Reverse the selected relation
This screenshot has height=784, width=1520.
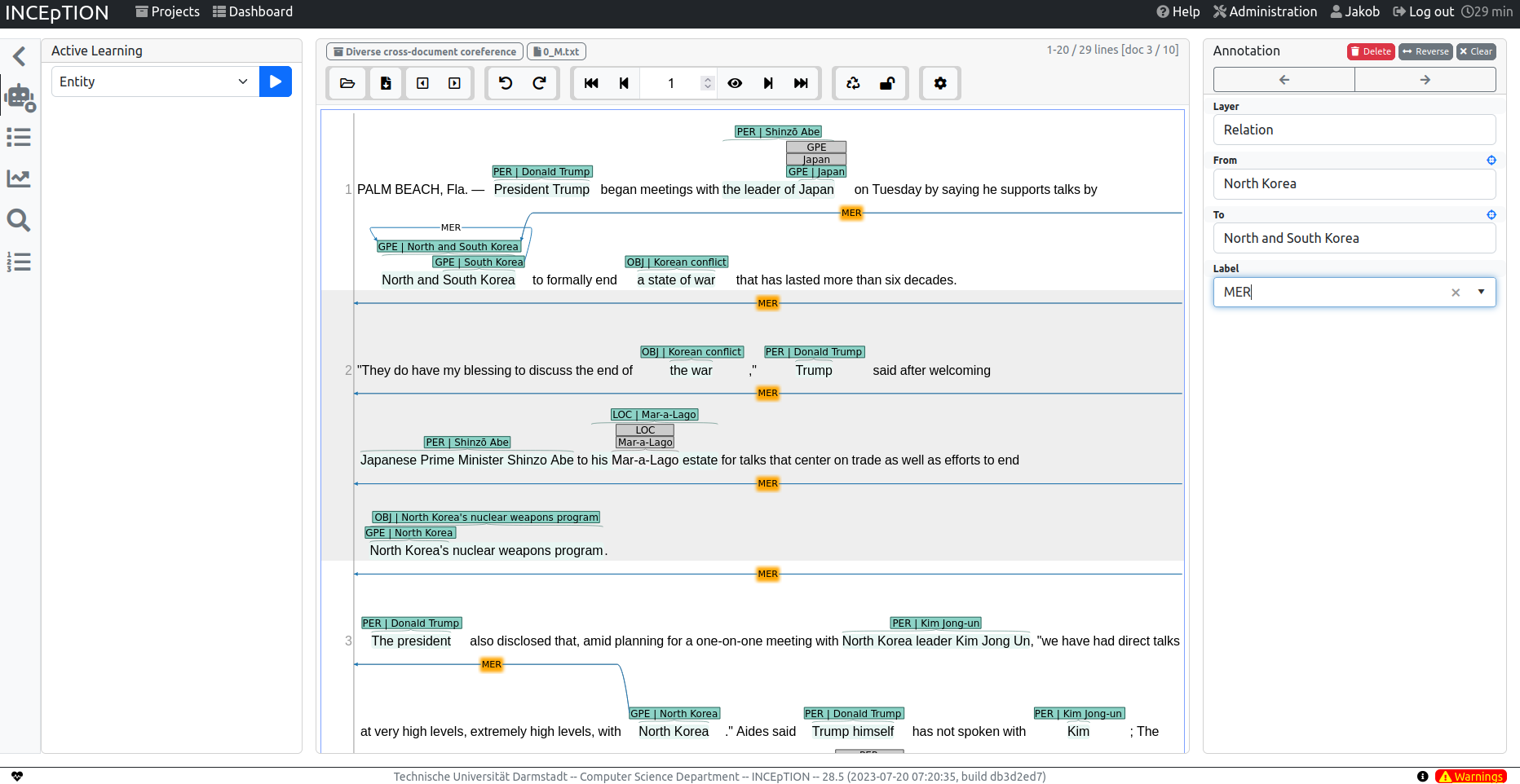click(x=1425, y=51)
